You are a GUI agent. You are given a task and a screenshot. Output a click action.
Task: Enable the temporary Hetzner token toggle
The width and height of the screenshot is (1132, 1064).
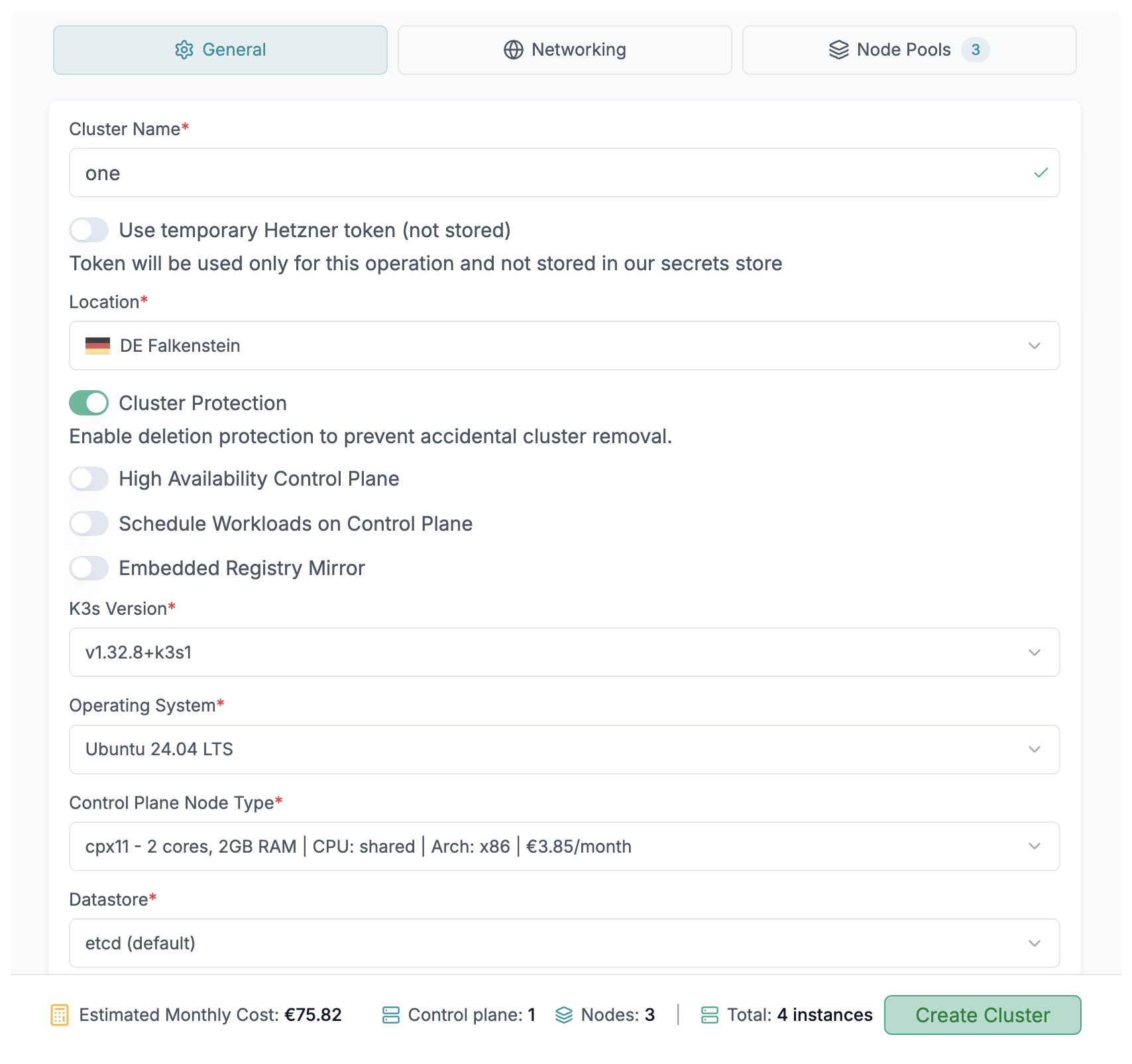pyautogui.click(x=89, y=231)
